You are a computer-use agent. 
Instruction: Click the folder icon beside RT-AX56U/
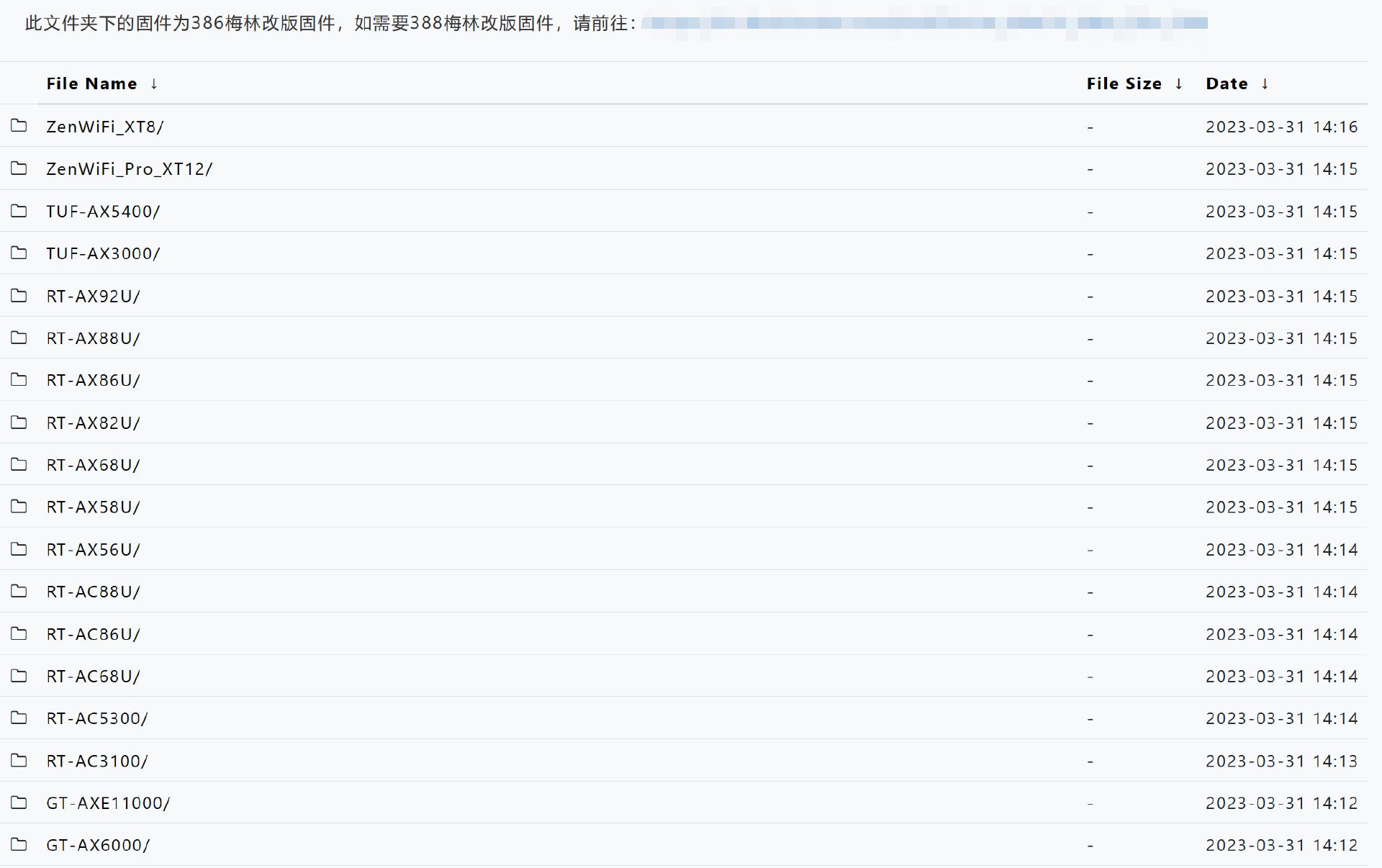pyautogui.click(x=19, y=549)
